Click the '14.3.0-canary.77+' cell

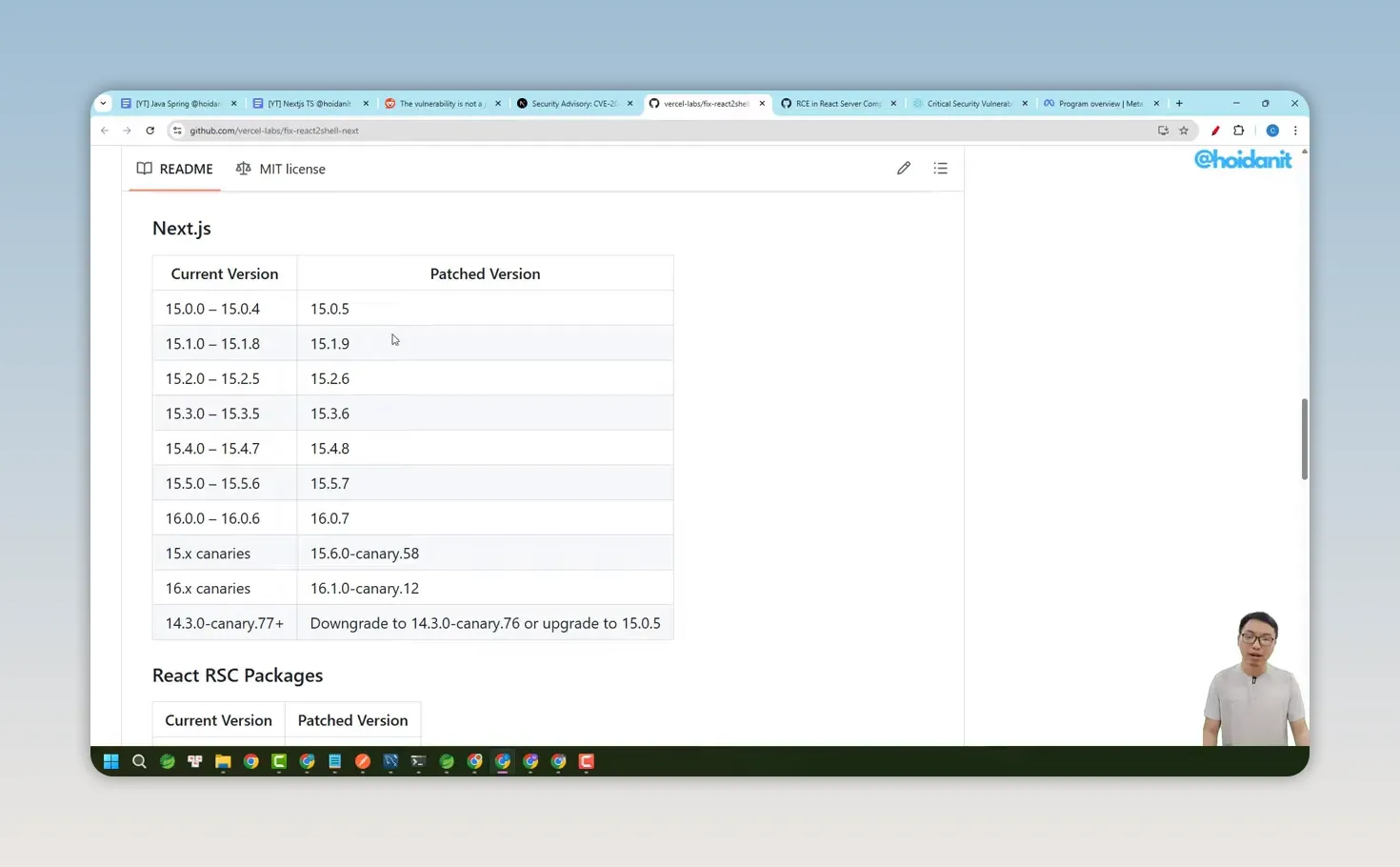click(225, 623)
